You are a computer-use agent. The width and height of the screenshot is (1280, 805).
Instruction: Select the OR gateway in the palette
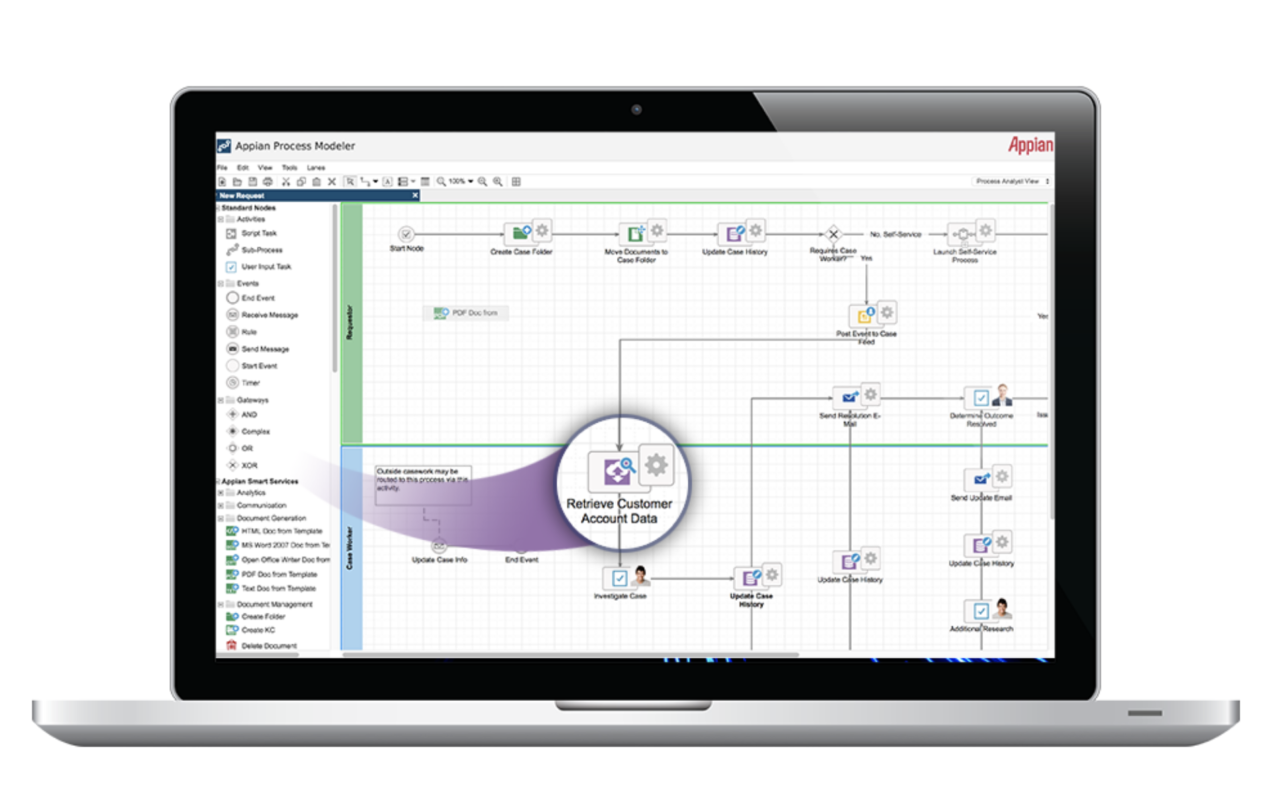240,448
